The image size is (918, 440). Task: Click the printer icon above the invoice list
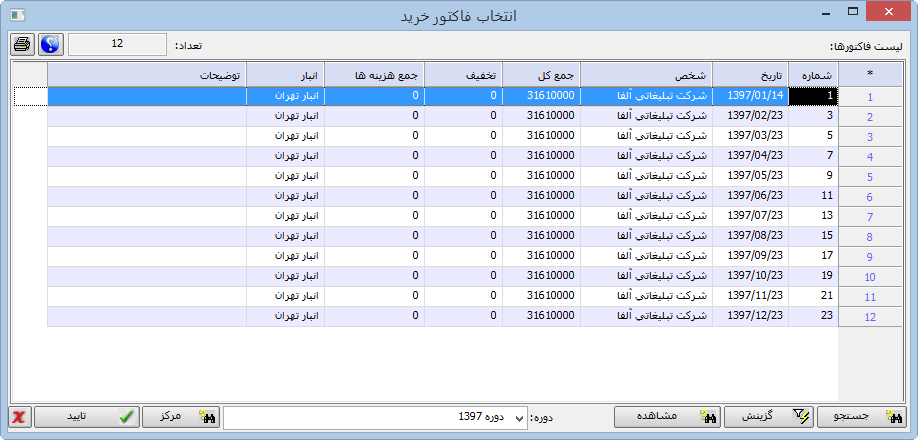coord(22,45)
